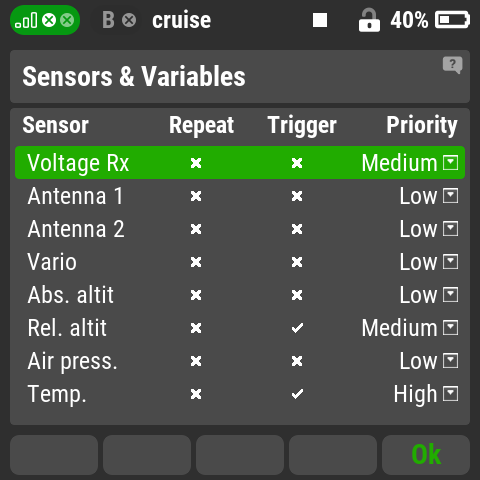480x480 pixels.
Task: Open the help speech bubble icon
Action: [x=452, y=65]
